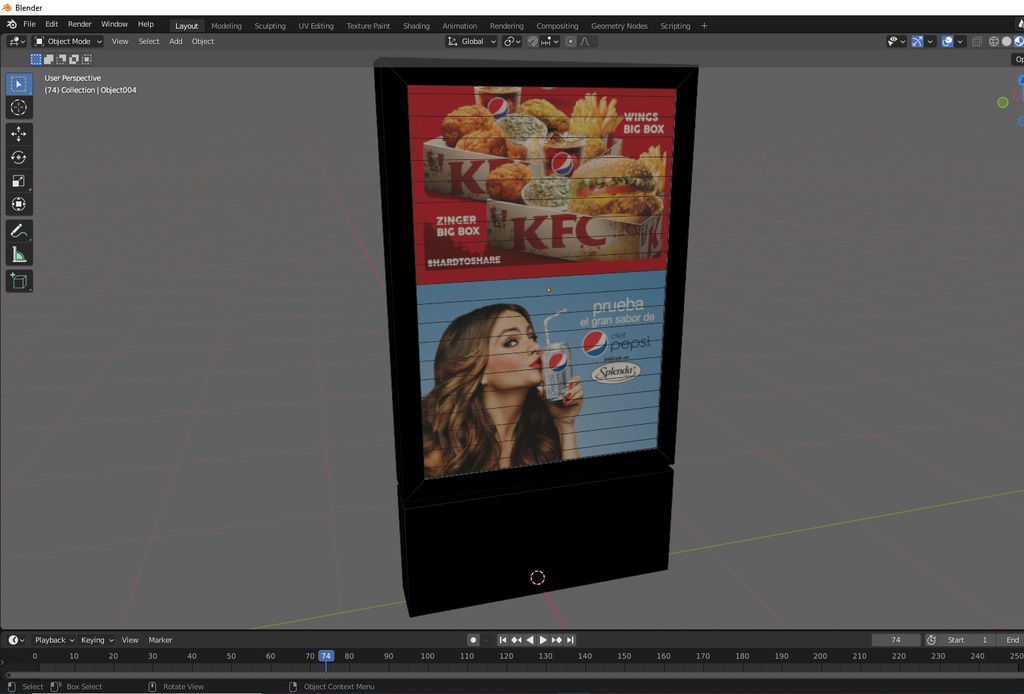Open the Object Mode dropdown
The width and height of the screenshot is (1024, 694).
point(68,41)
